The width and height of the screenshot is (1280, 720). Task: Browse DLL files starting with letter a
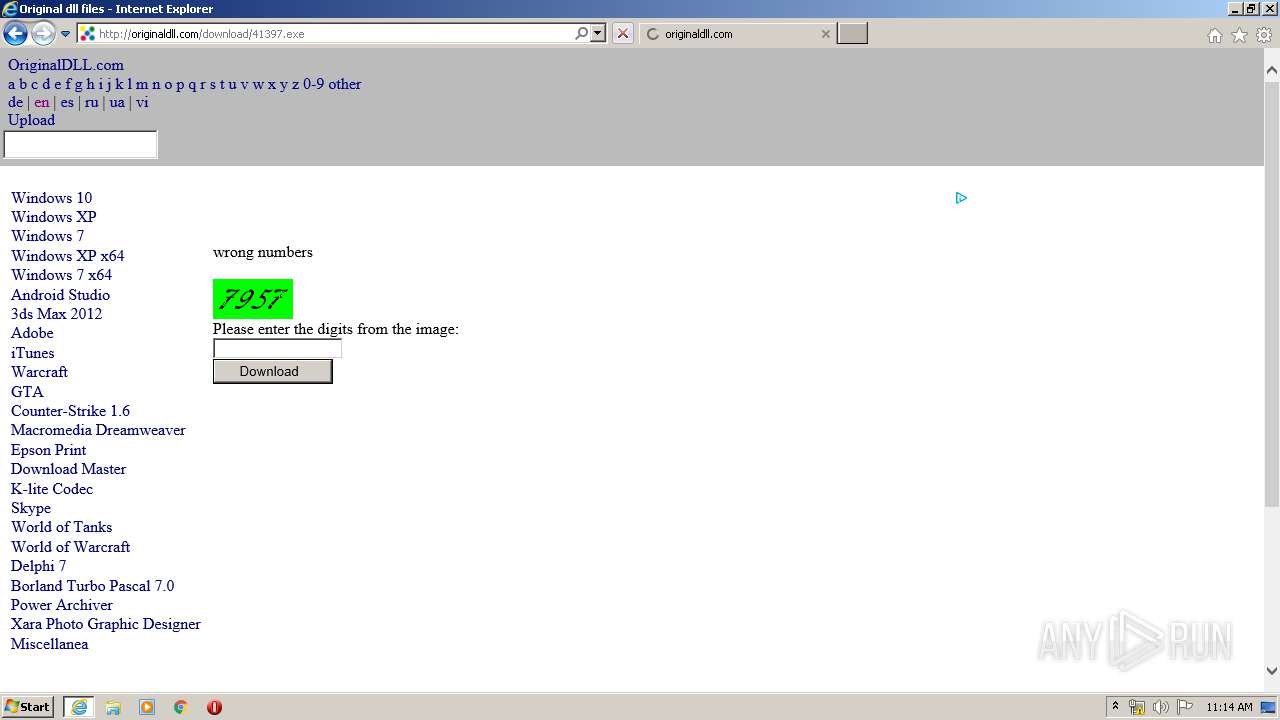coord(12,84)
